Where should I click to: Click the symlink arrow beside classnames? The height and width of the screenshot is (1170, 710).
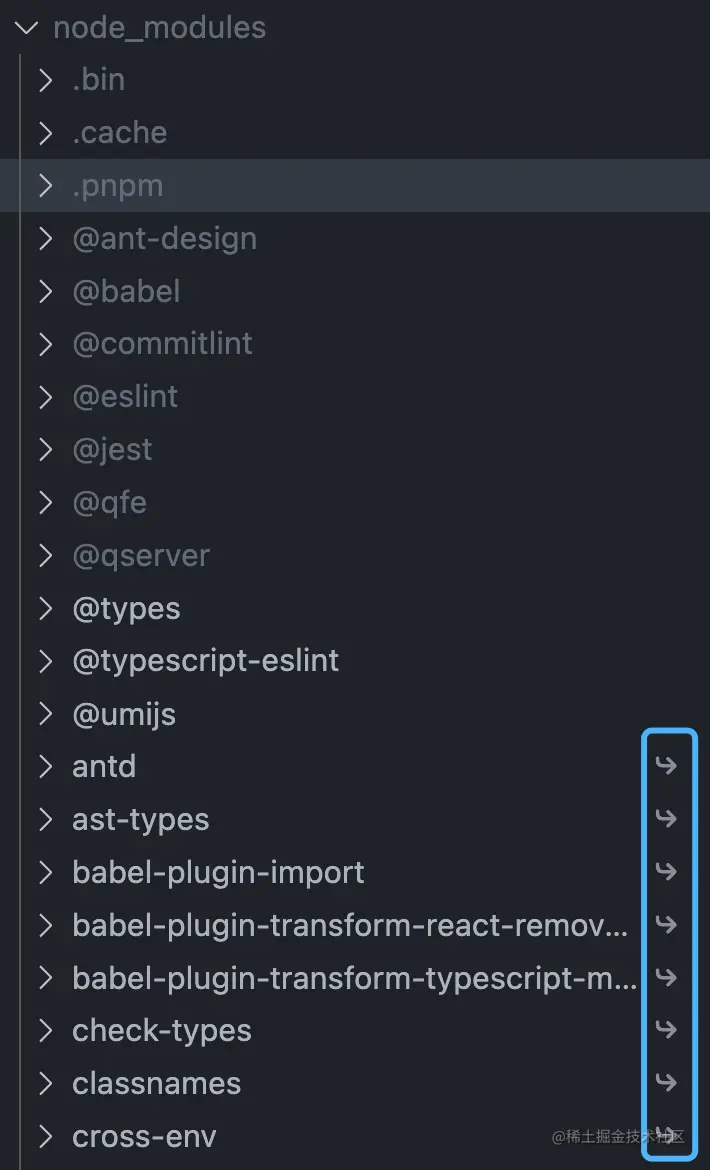667,1083
